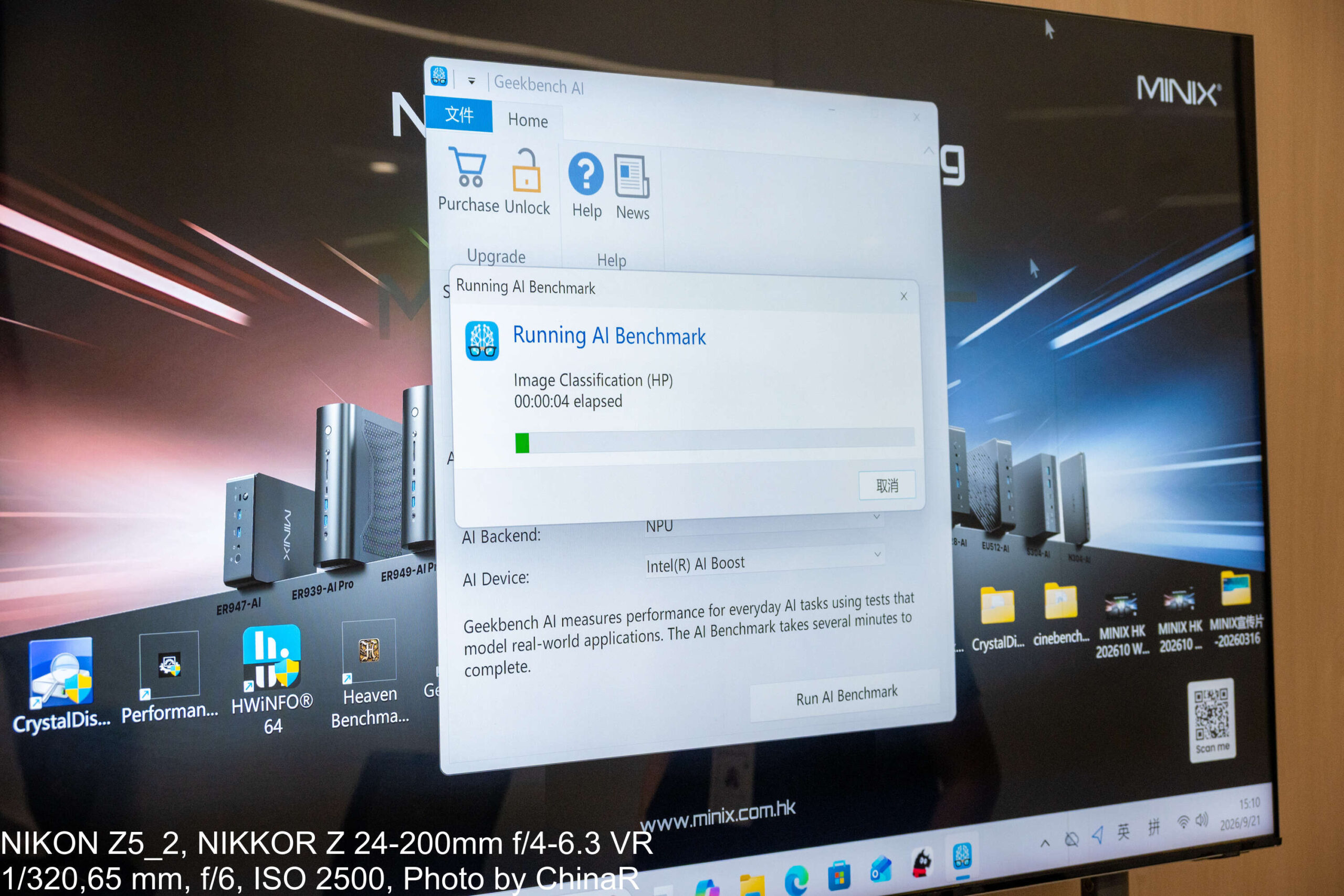
Task: Expand the hidden system tray icons chevron
Action: pos(1045,844)
